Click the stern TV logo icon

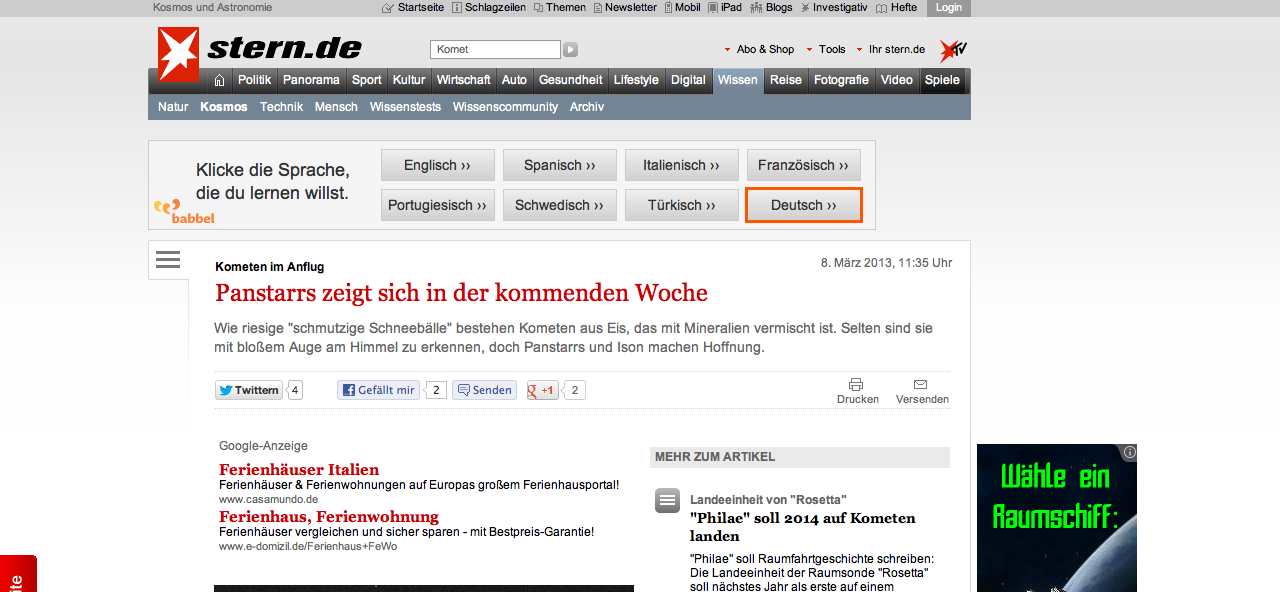[952, 50]
